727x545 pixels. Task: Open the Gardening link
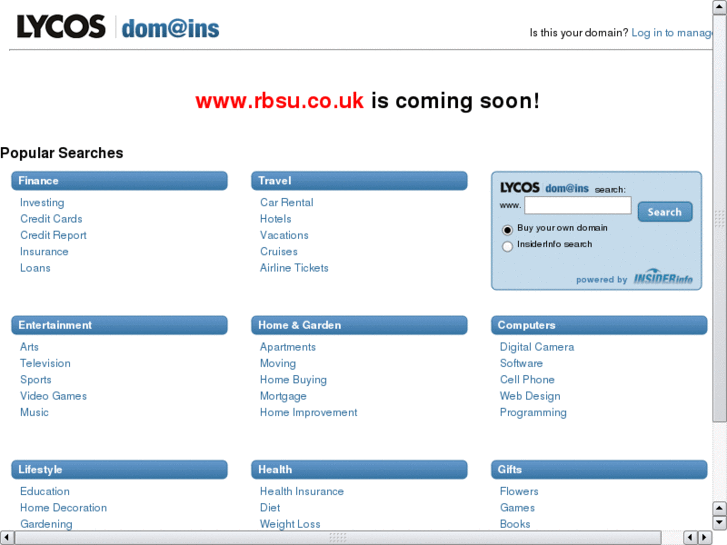[x=46, y=524]
